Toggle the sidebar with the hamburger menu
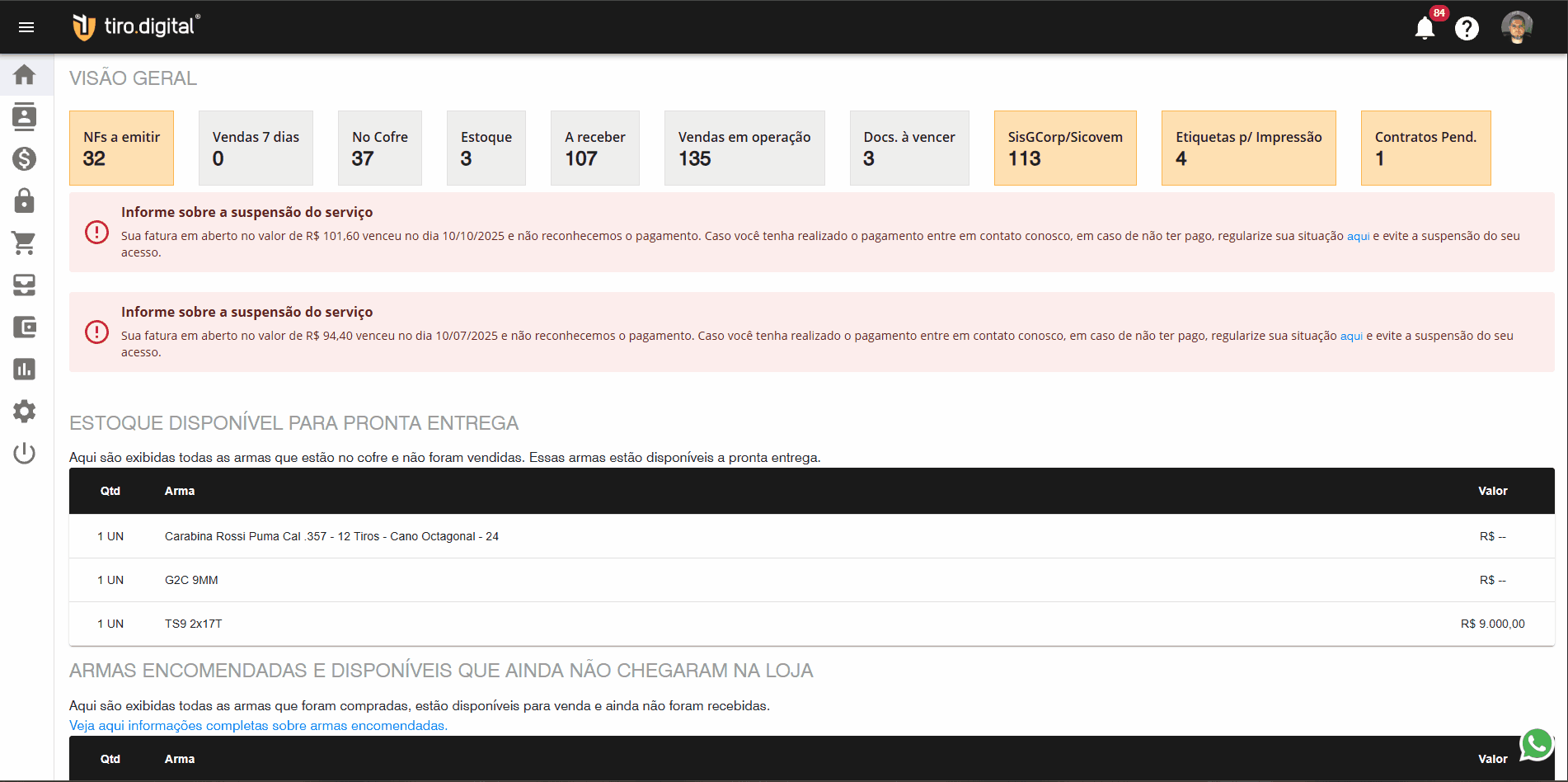This screenshot has width=1568, height=782. [26, 26]
